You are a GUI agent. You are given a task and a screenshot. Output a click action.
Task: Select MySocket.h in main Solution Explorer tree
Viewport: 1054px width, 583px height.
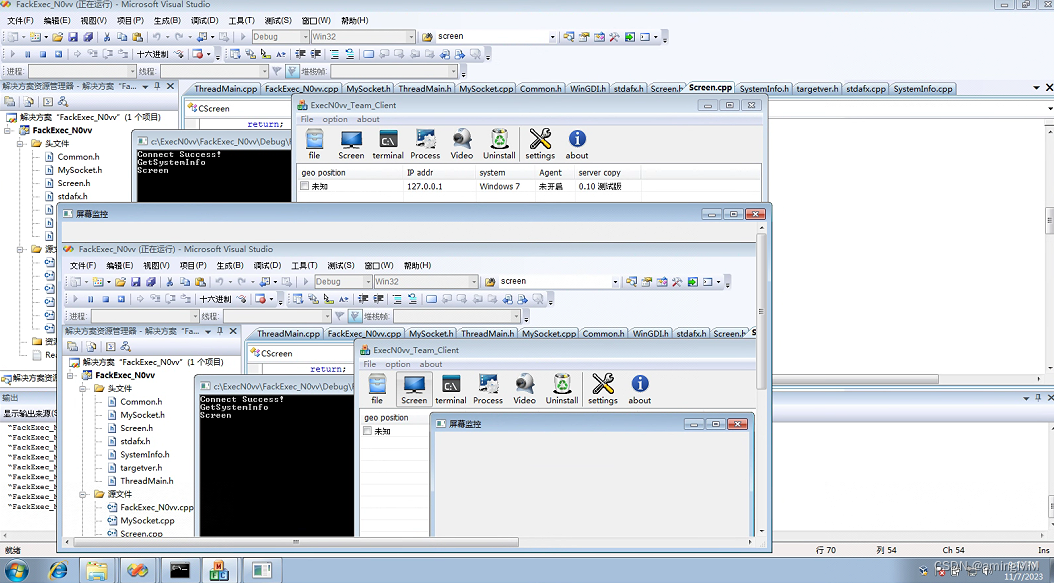coord(79,170)
